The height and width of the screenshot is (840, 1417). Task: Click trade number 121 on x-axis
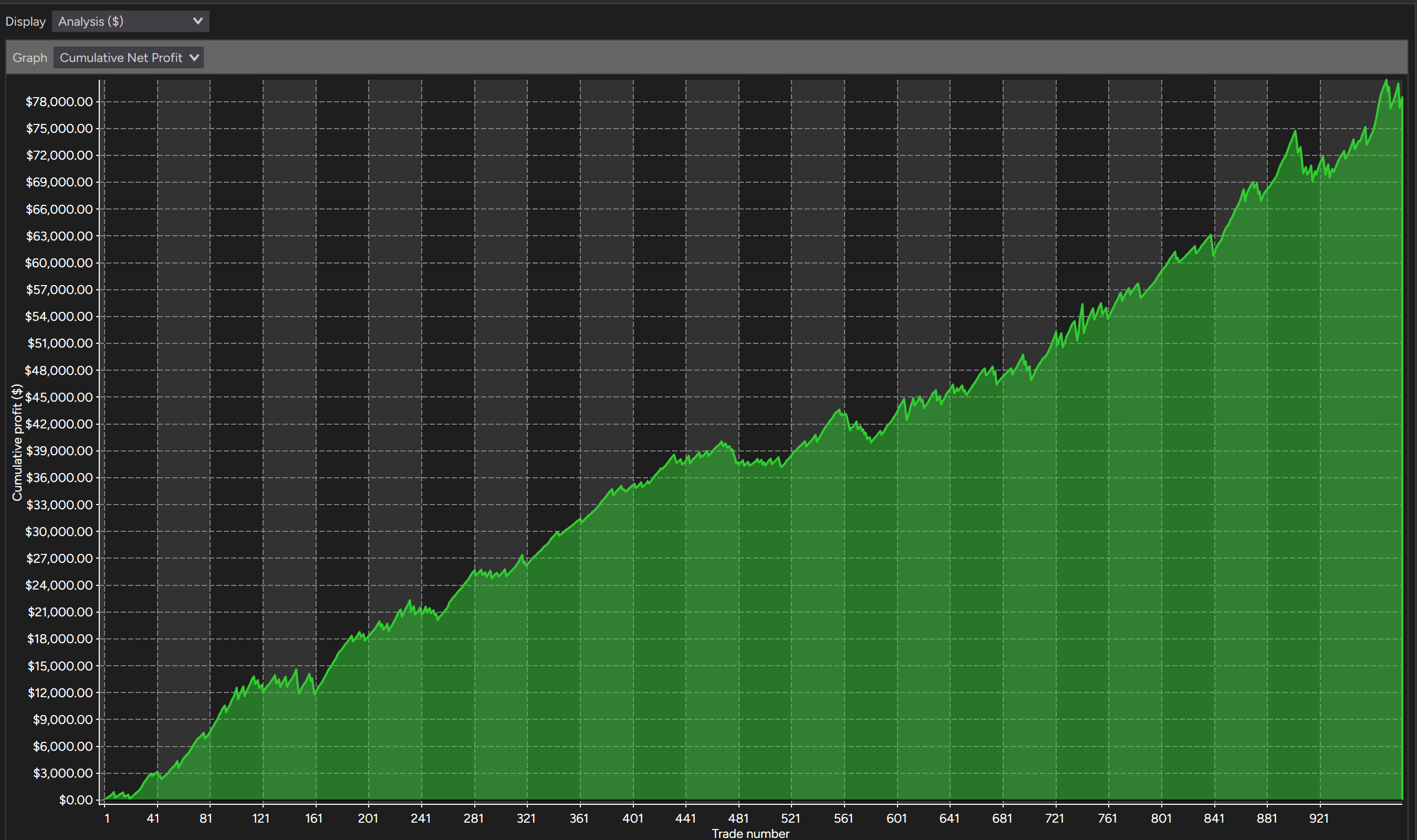(261, 818)
